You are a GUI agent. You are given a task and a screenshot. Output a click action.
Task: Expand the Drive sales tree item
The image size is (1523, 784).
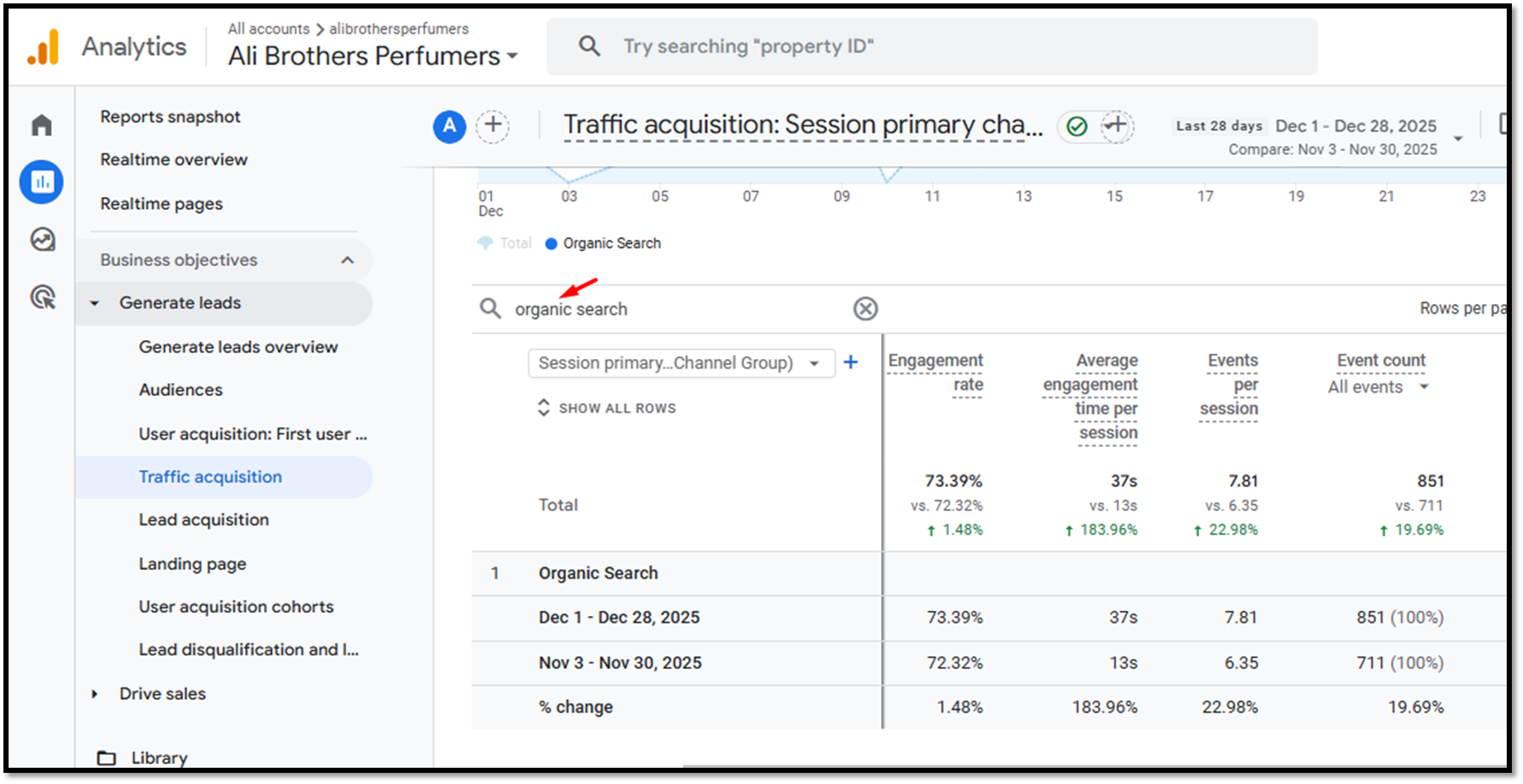(95, 694)
